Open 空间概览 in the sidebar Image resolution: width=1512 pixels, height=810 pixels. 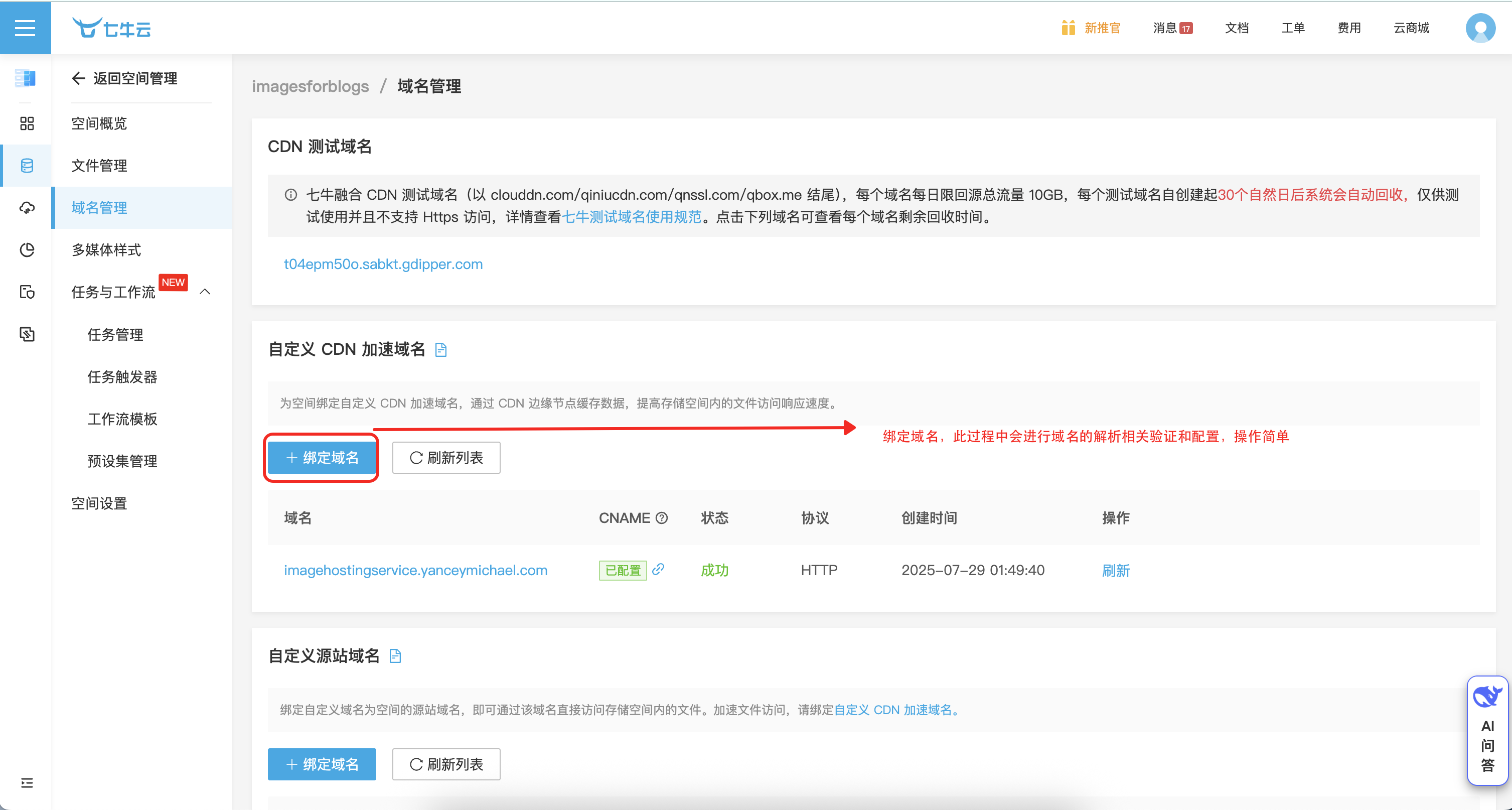coord(99,123)
